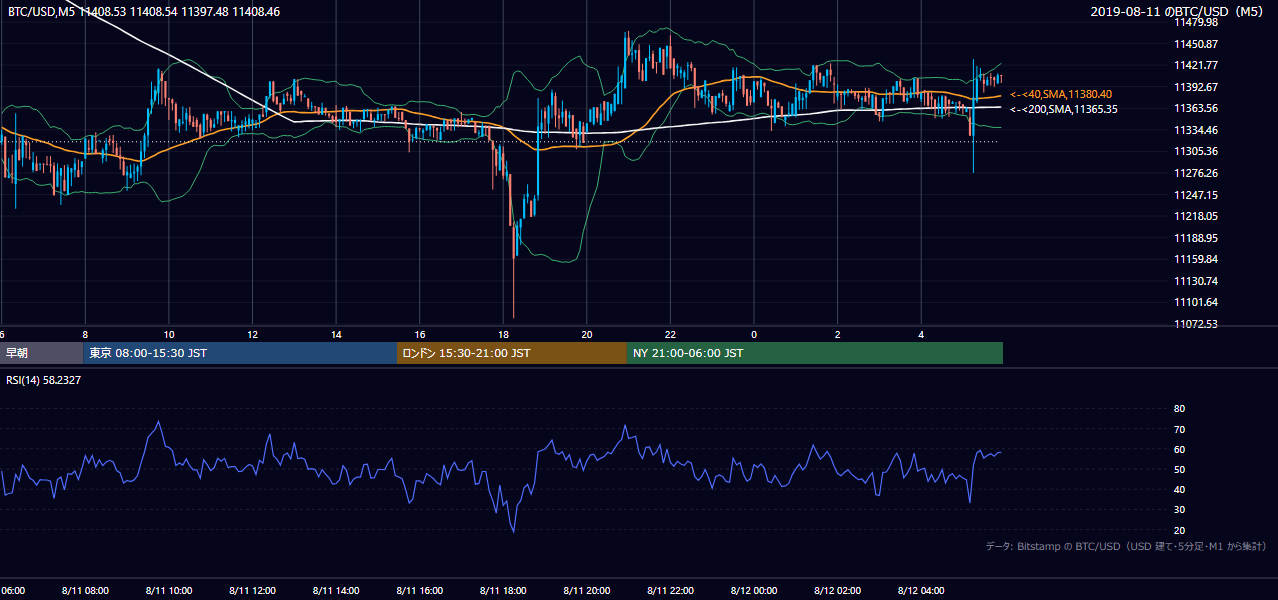The width and height of the screenshot is (1278, 600).
Task: Click the 8/12 02:00 time axis label
Action: (x=837, y=591)
